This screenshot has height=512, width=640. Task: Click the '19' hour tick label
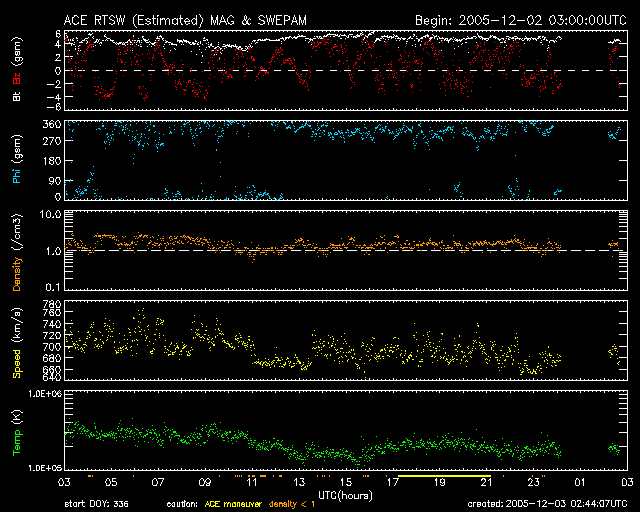[440, 483]
